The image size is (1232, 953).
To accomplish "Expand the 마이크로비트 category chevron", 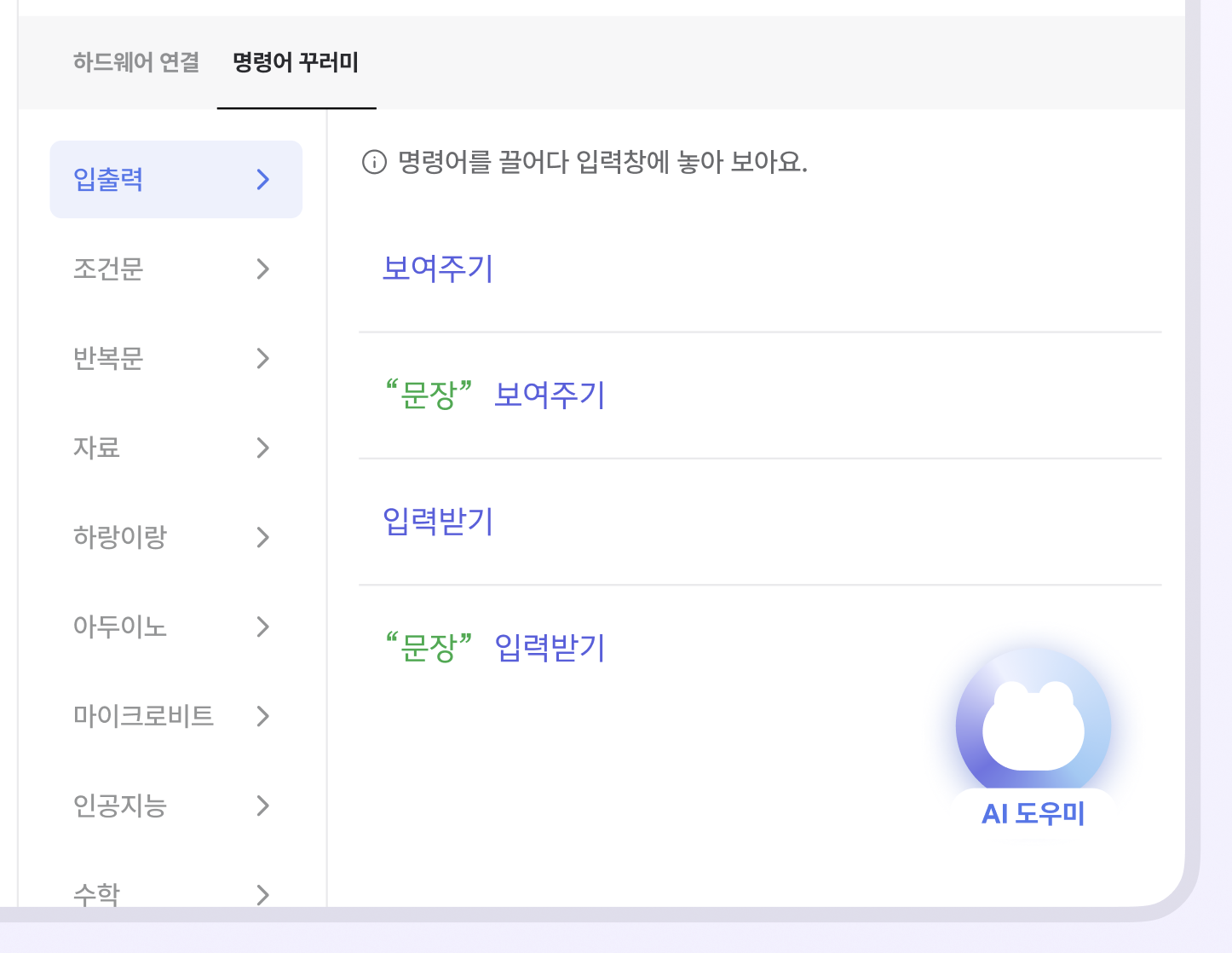I will coord(263,716).
